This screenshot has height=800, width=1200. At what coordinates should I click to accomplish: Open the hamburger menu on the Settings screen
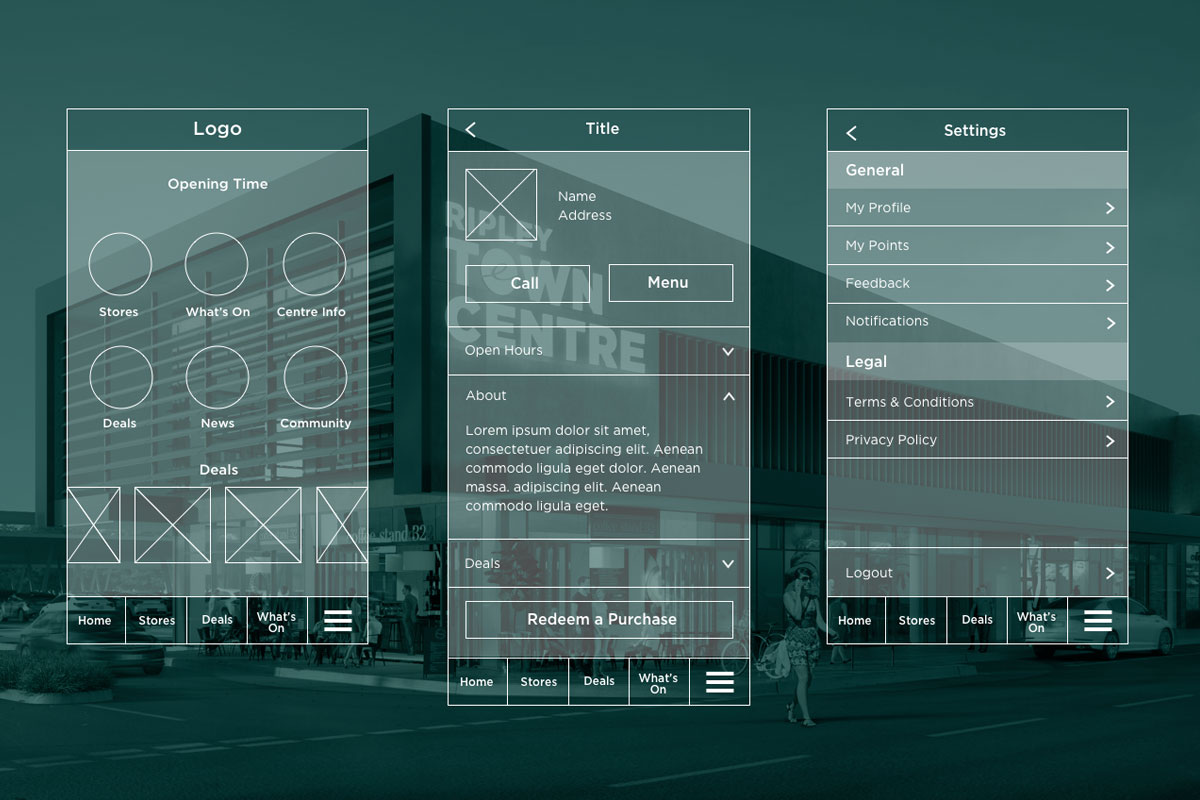coord(1097,620)
